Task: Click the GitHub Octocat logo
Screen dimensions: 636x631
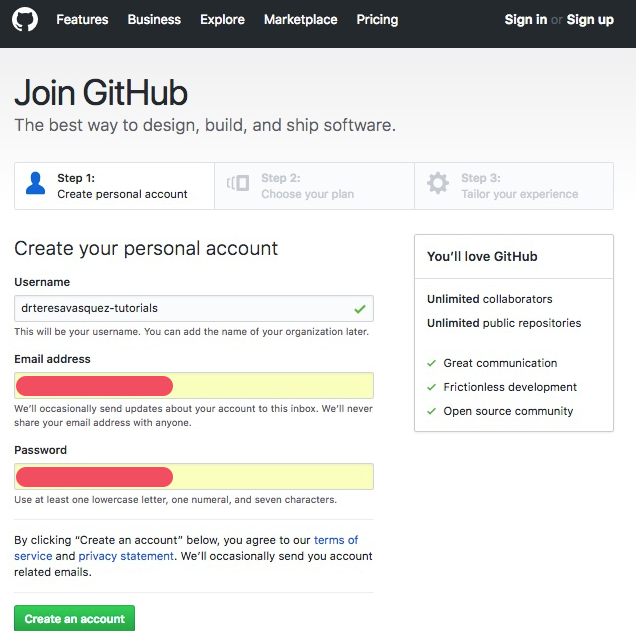Action: [x=25, y=19]
